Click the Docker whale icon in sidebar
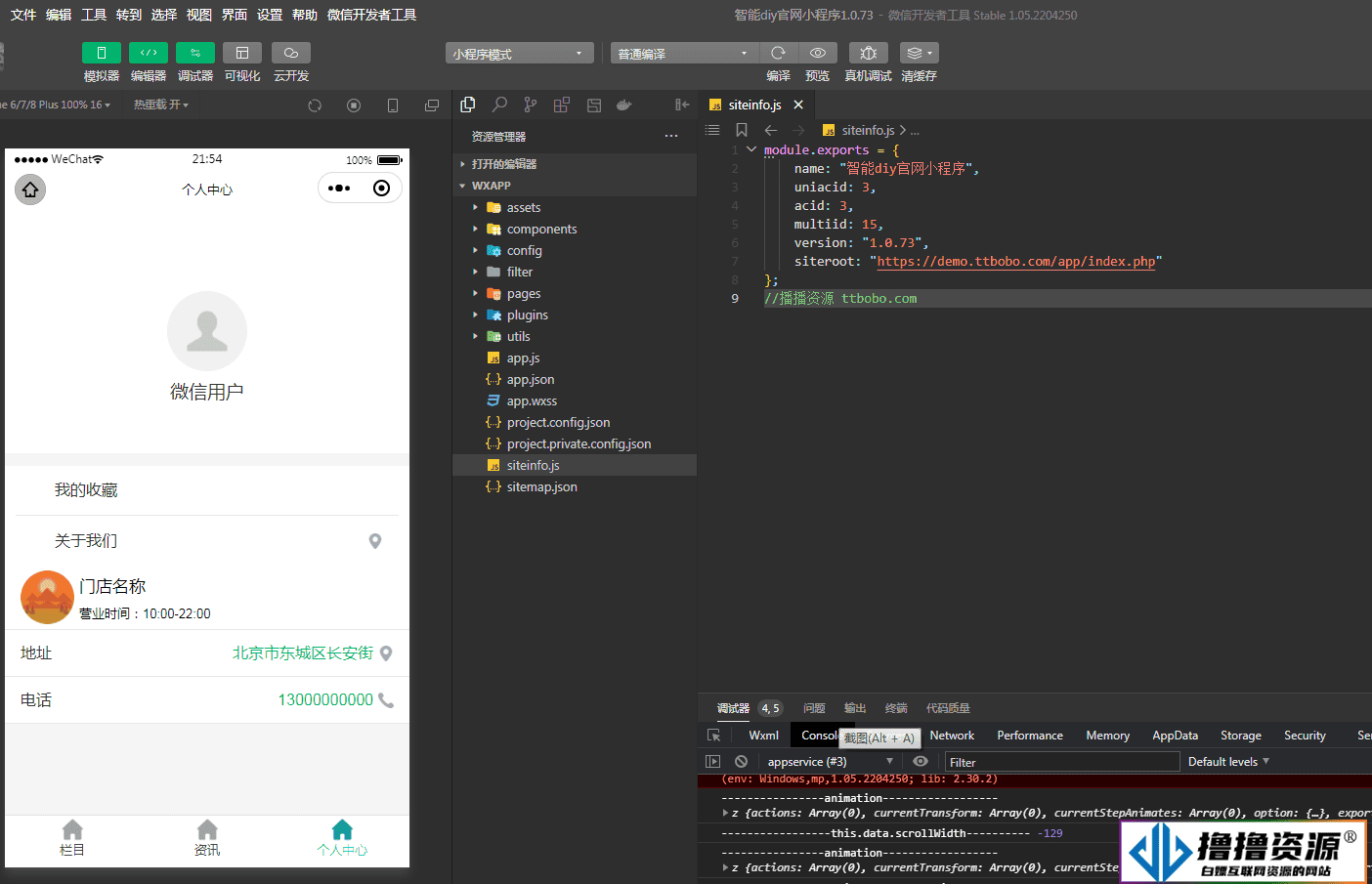The height and width of the screenshot is (884, 1372). tap(623, 105)
